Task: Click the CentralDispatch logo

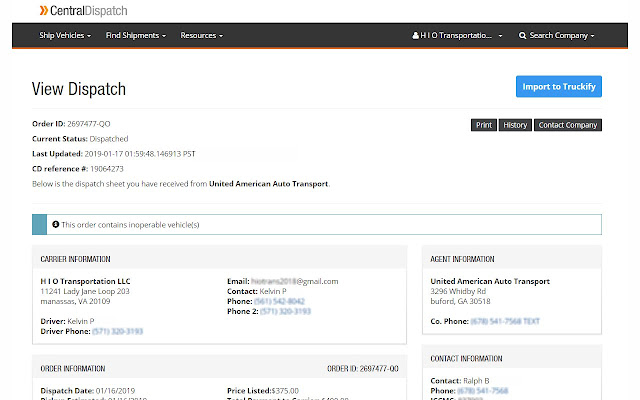Action: pyautogui.click(x=83, y=11)
